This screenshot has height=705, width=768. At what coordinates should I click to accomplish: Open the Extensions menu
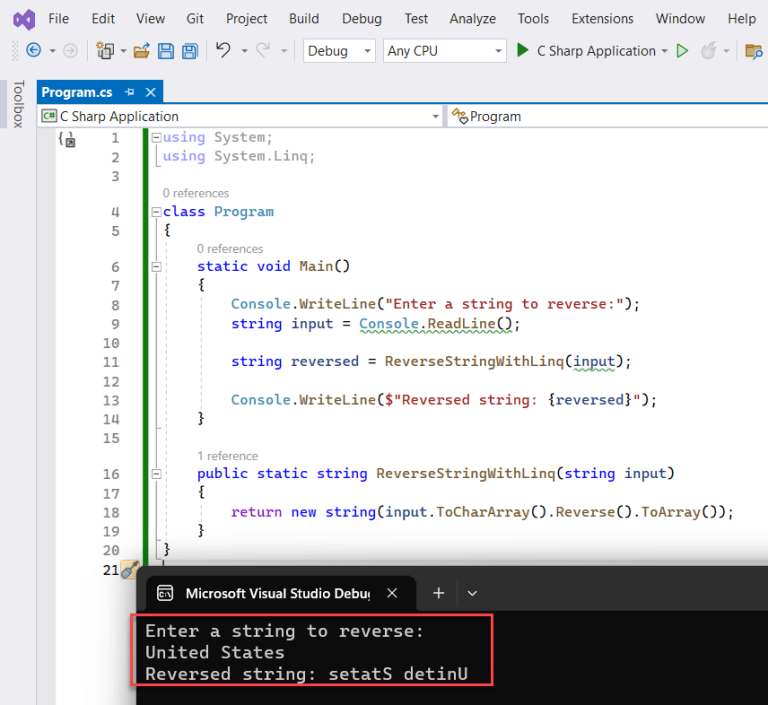pos(602,19)
